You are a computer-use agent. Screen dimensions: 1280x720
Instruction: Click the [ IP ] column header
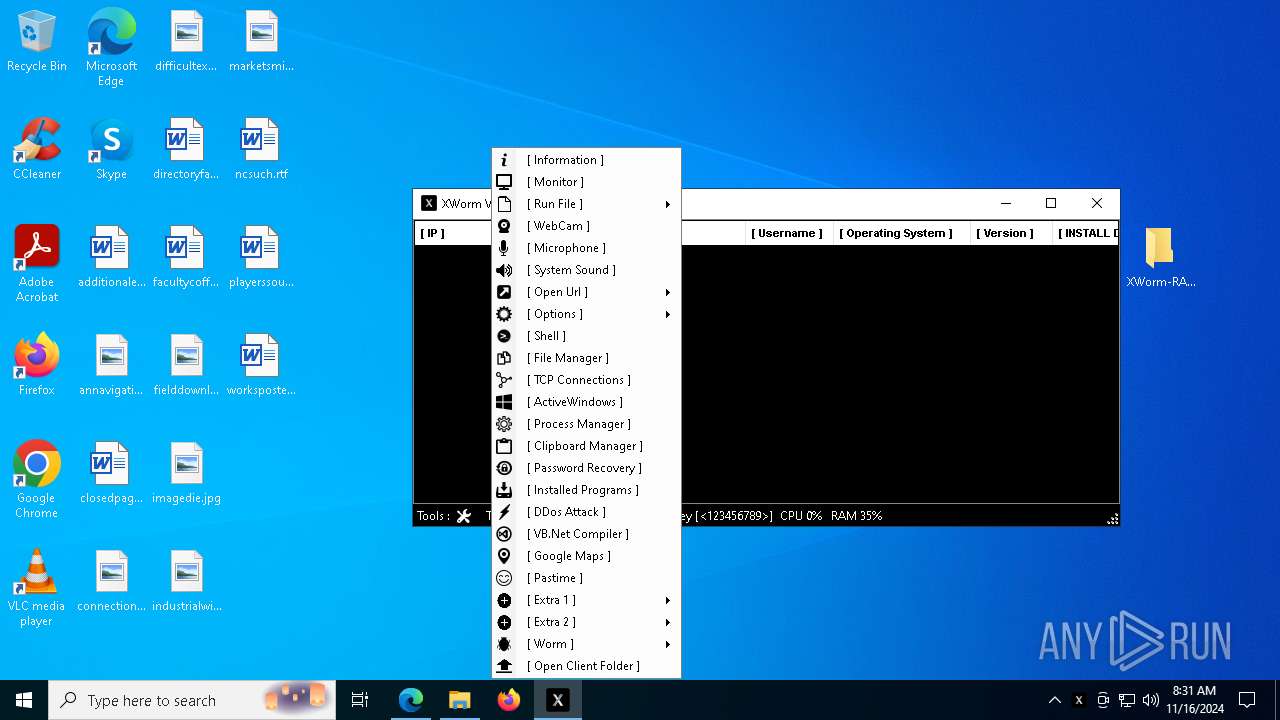point(453,233)
